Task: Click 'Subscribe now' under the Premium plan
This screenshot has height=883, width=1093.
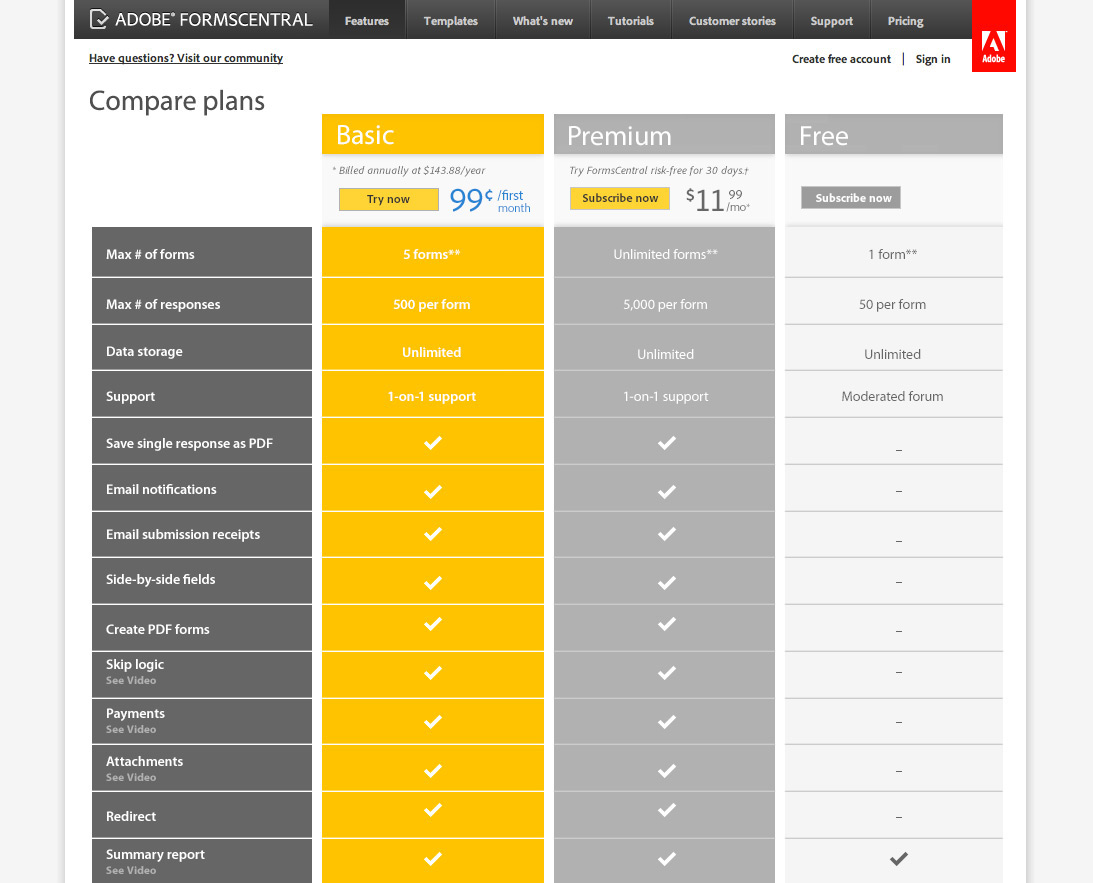Action: tap(620, 198)
